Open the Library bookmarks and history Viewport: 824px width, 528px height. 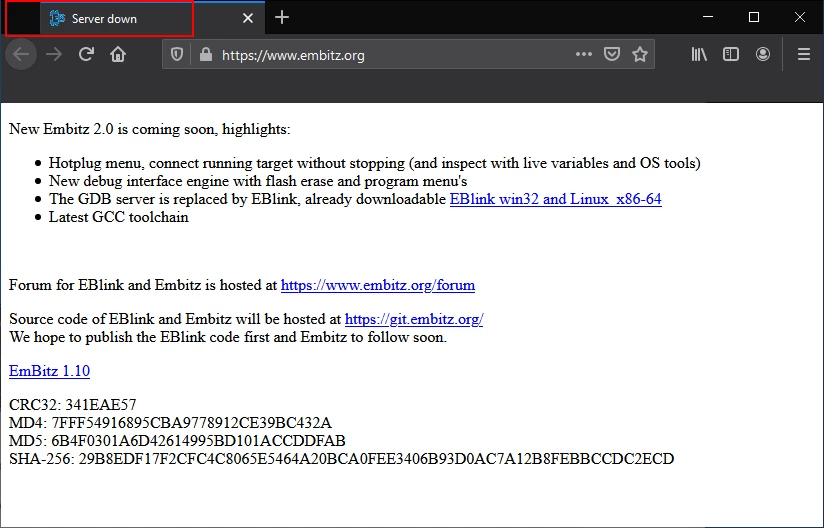699,54
